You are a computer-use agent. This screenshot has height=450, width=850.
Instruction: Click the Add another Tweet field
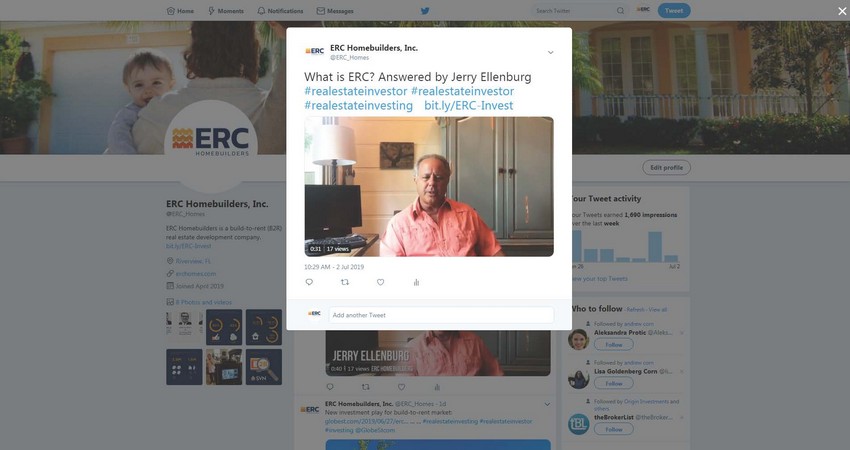tap(441, 315)
